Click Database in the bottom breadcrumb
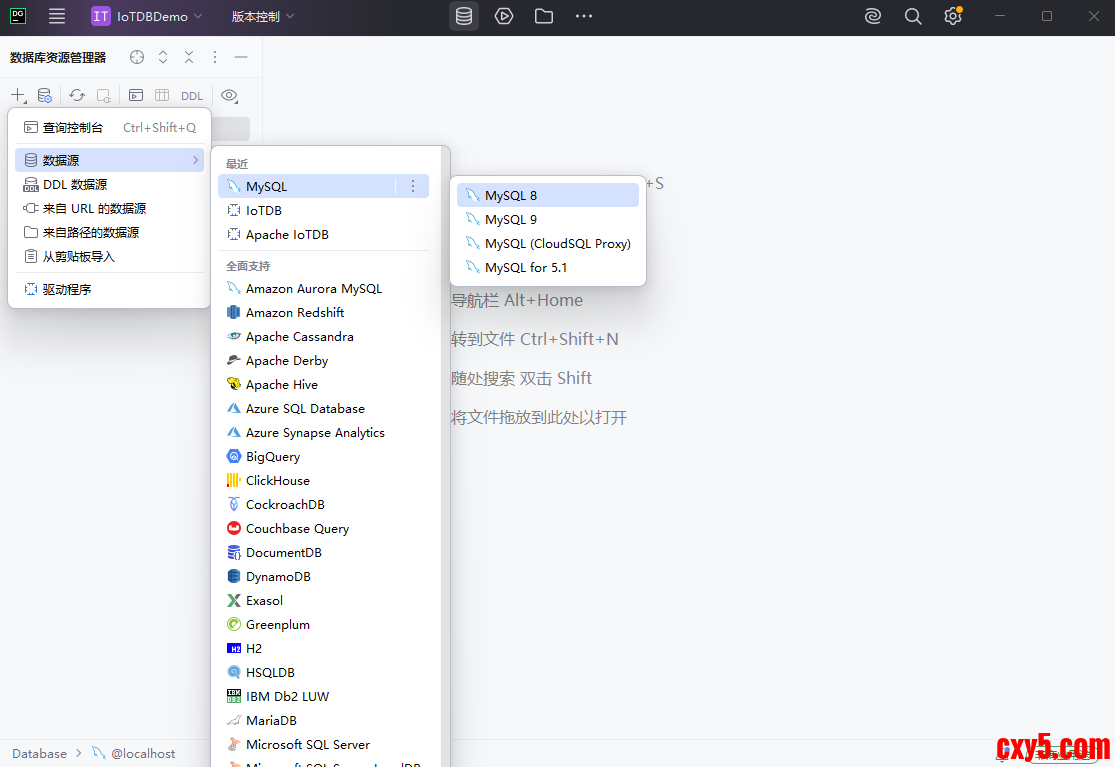1115x767 pixels. (x=40, y=753)
